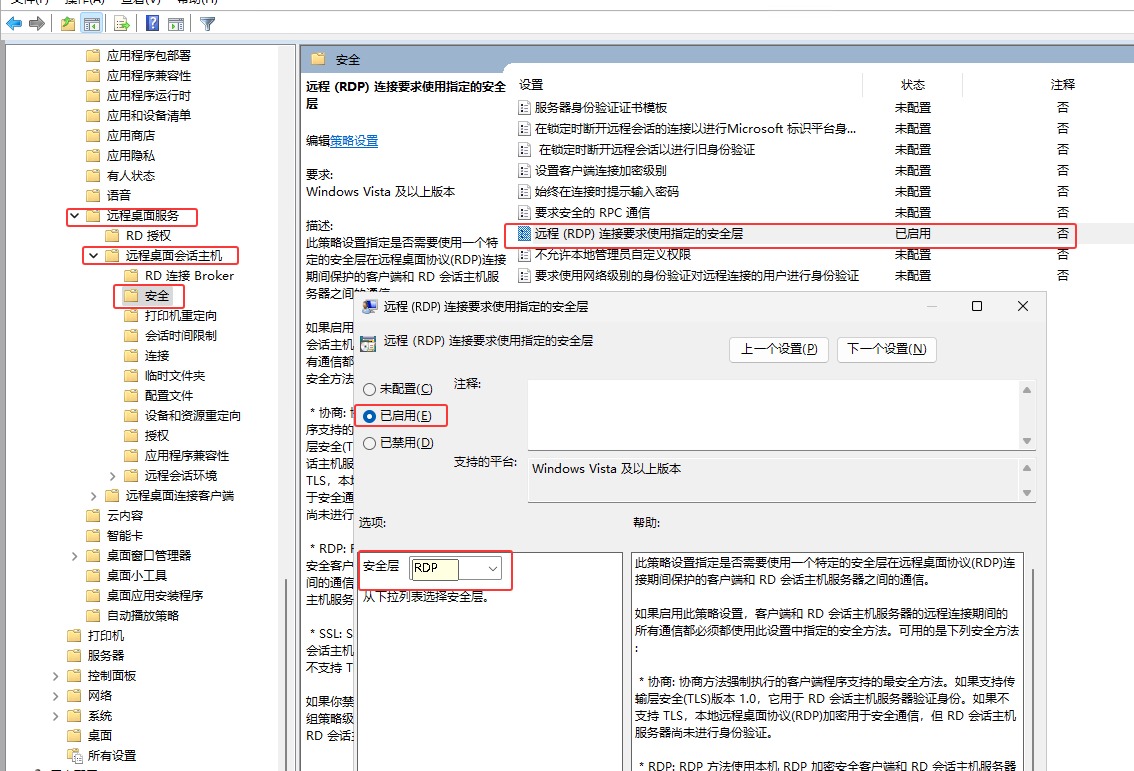Expand the 远程桌面连接客户端 tree node
The height and width of the screenshot is (771, 1134).
point(94,496)
